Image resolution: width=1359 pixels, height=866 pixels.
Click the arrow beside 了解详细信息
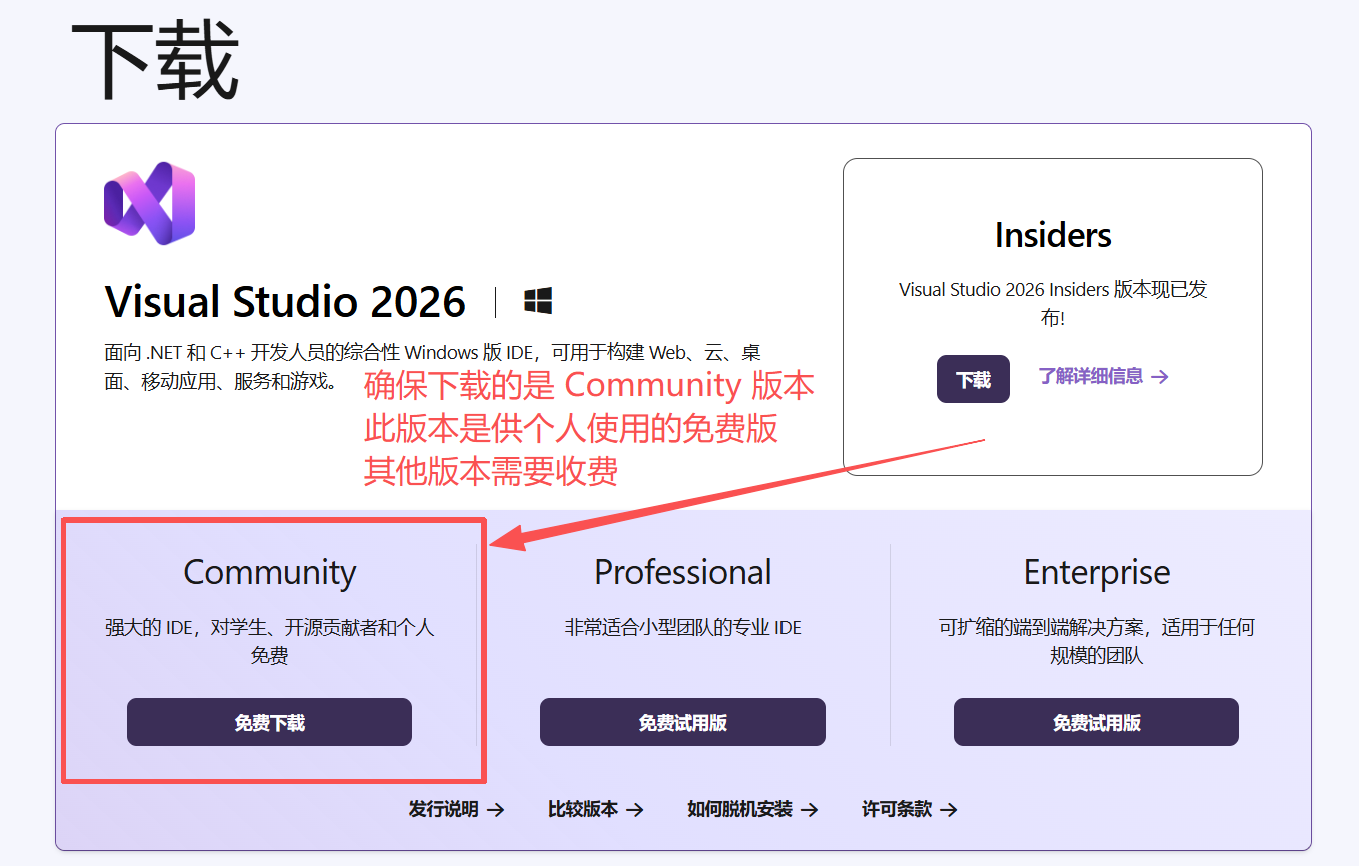click(x=1159, y=377)
